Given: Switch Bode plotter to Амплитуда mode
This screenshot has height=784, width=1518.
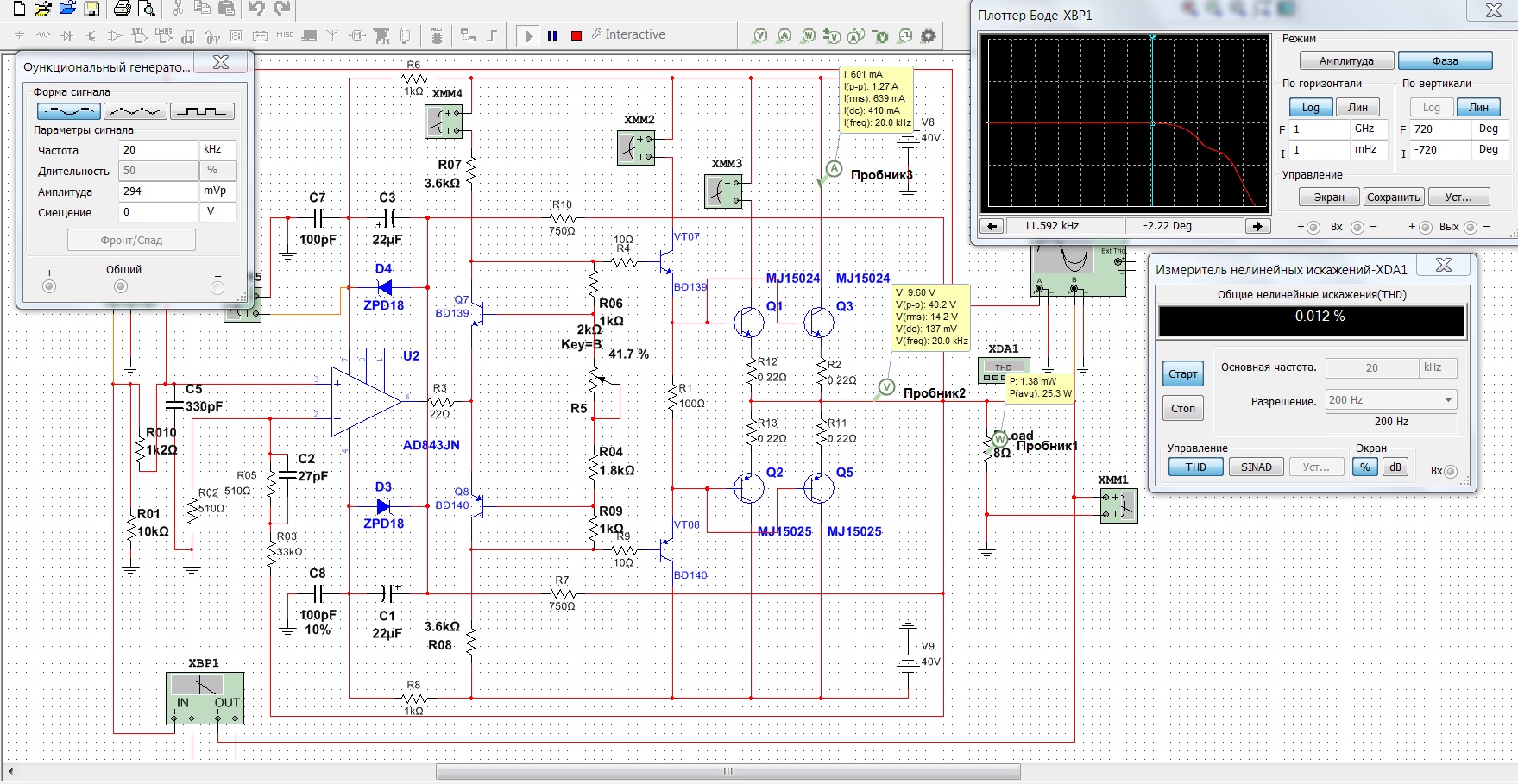Looking at the screenshot, I should (1346, 60).
